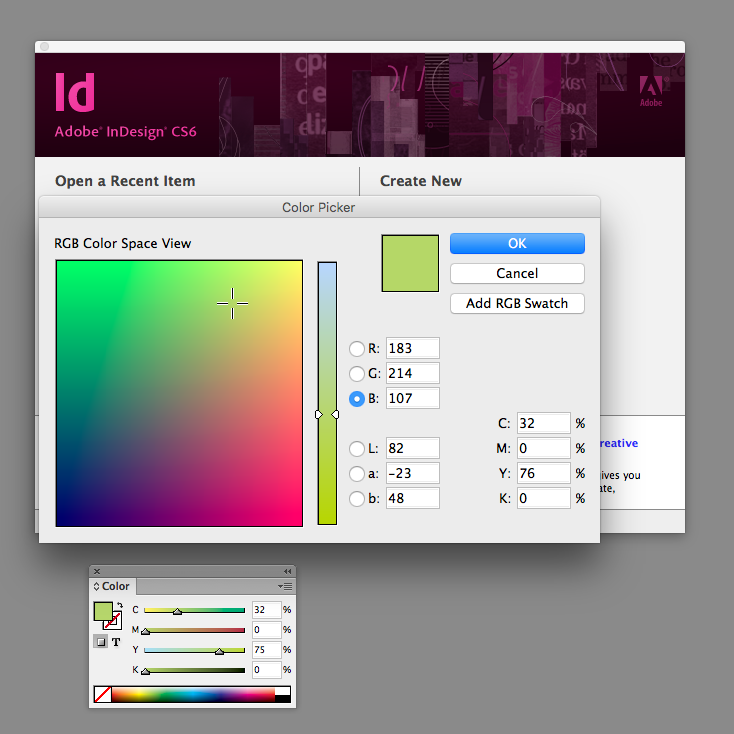The height and width of the screenshot is (734, 734).
Task: Click Formatting affects container icon
Action: point(100,642)
